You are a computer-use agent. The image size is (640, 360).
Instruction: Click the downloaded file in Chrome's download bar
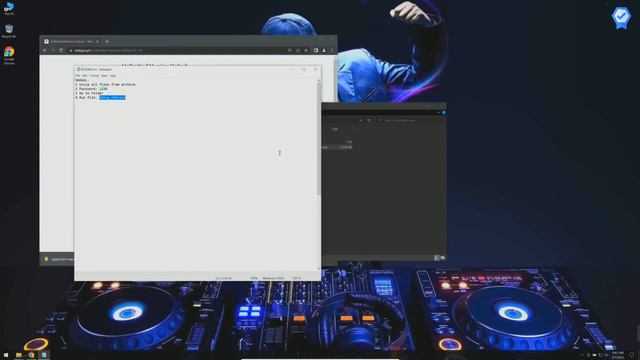tap(59, 259)
